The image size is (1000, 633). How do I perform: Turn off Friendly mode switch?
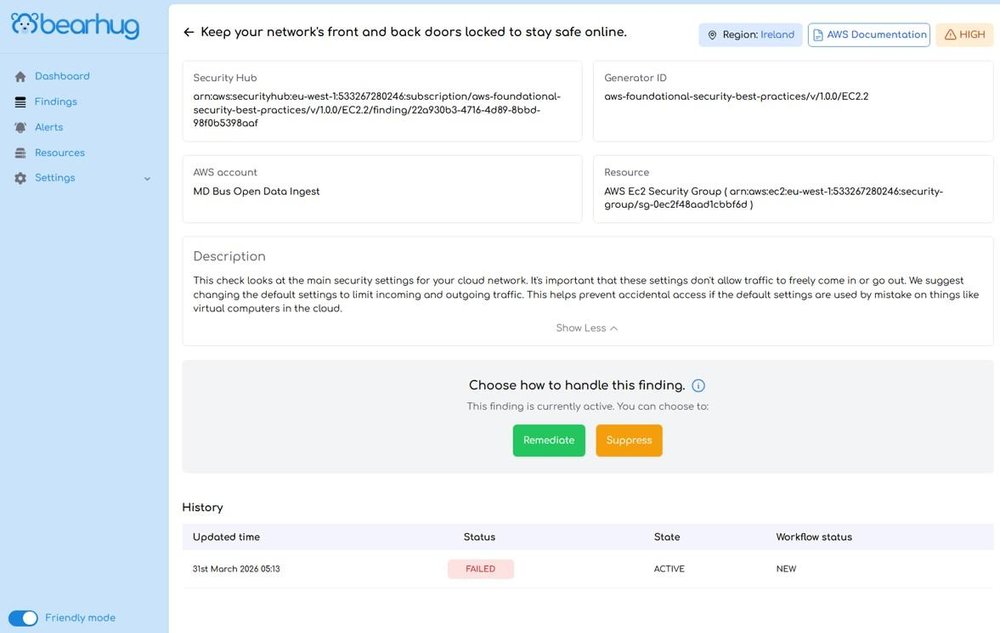click(x=23, y=618)
